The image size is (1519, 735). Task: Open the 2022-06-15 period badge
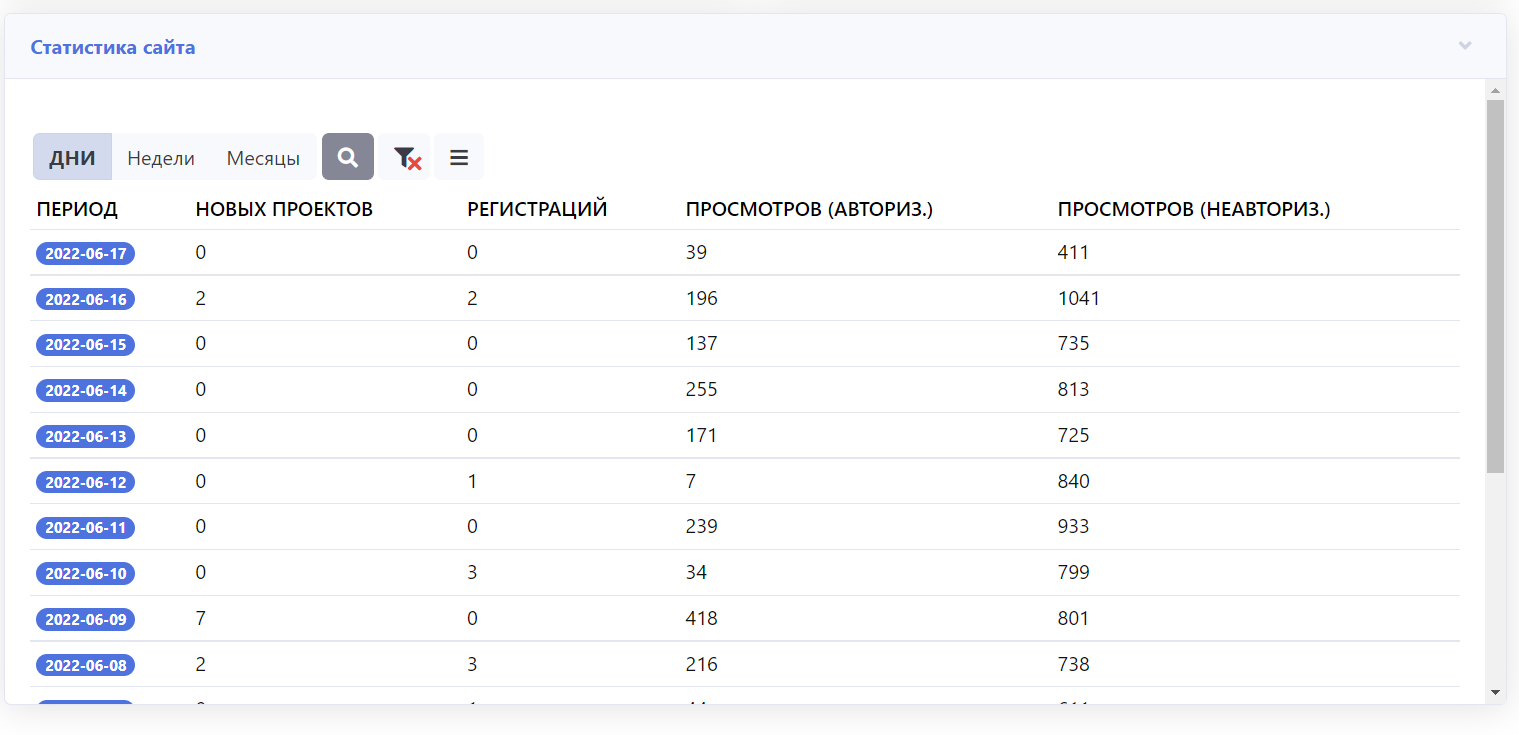(x=86, y=345)
